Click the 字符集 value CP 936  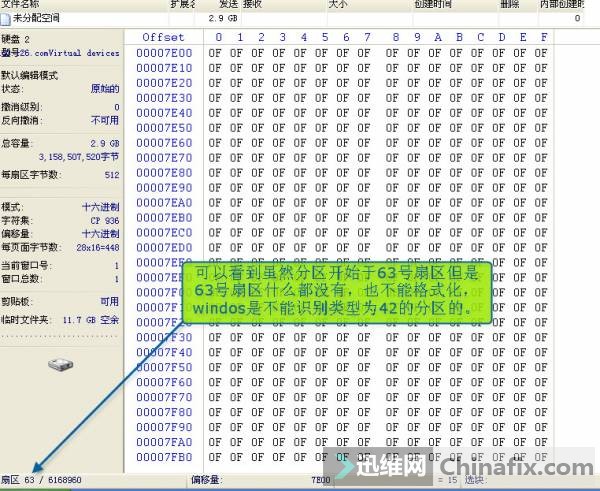(x=105, y=221)
